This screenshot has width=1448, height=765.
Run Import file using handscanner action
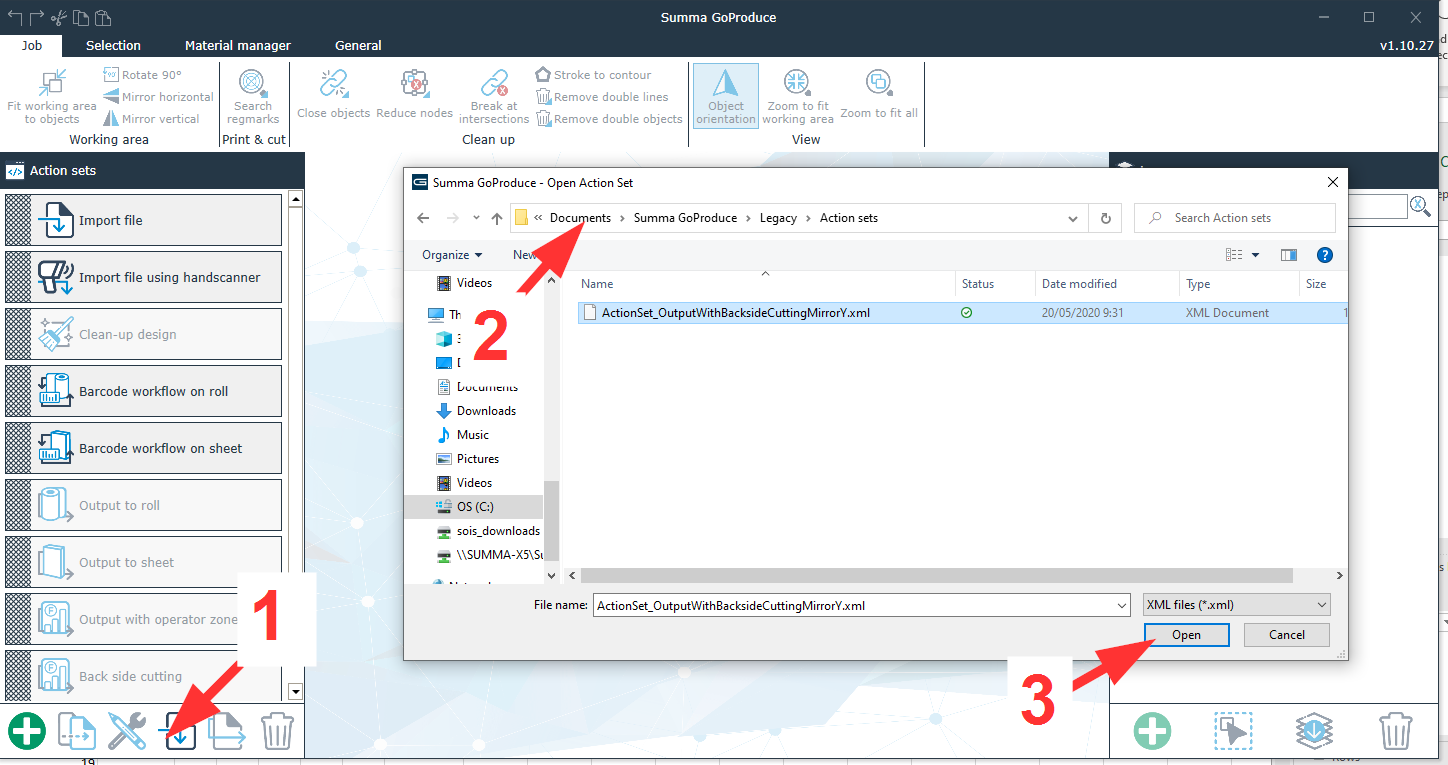coord(143,277)
